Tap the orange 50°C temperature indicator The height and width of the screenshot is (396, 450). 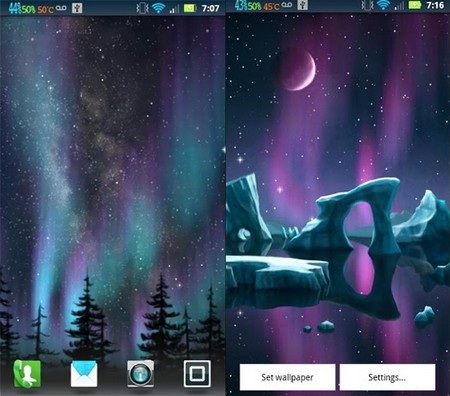click(45, 9)
